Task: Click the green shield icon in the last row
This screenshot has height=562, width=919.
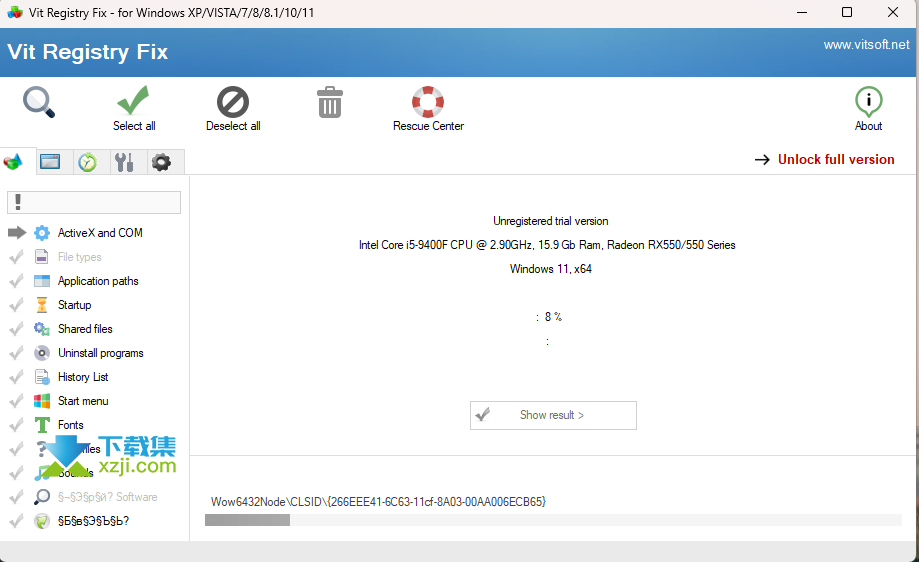Action: click(x=42, y=521)
